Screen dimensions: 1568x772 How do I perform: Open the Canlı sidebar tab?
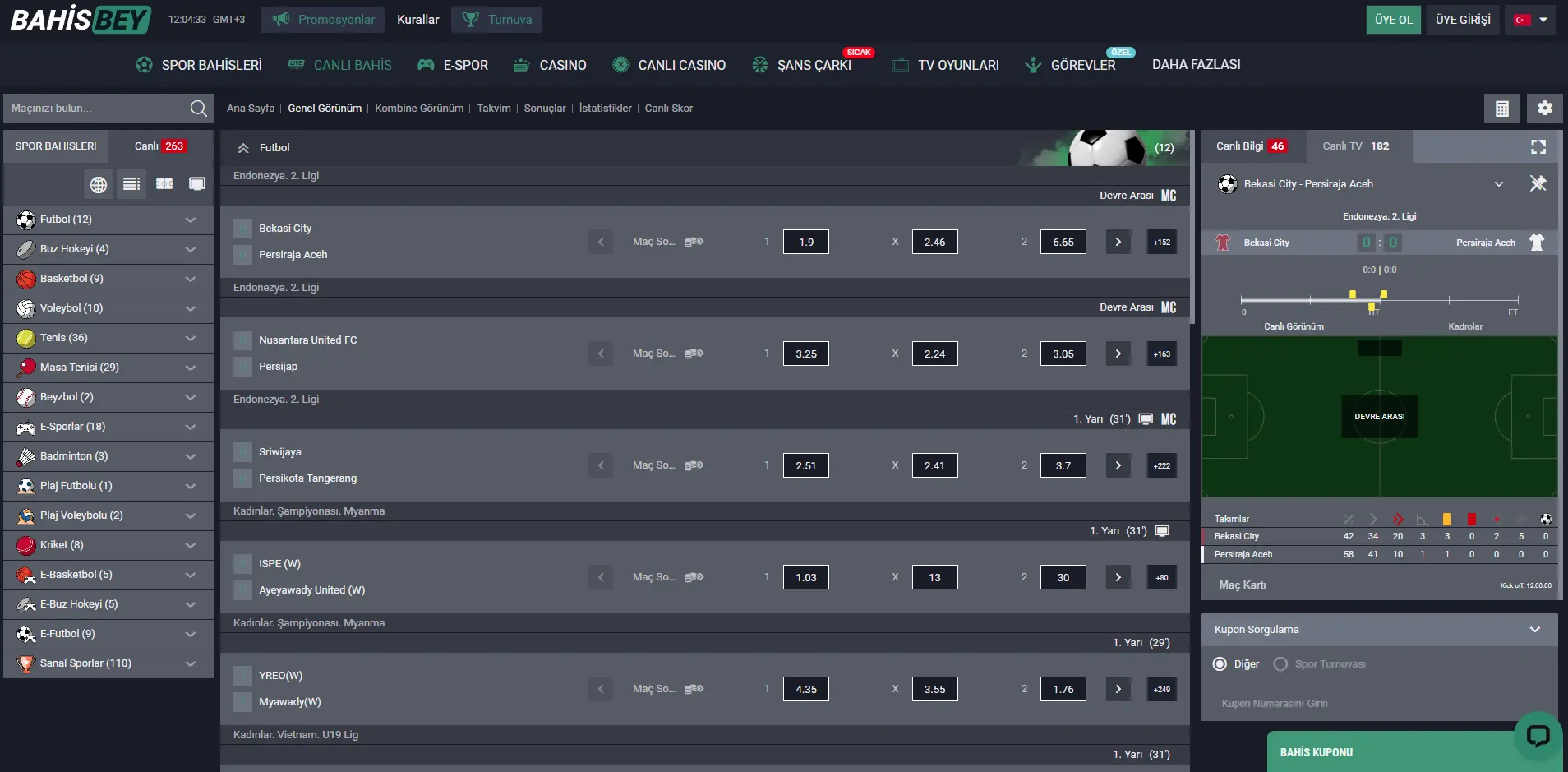tap(161, 146)
